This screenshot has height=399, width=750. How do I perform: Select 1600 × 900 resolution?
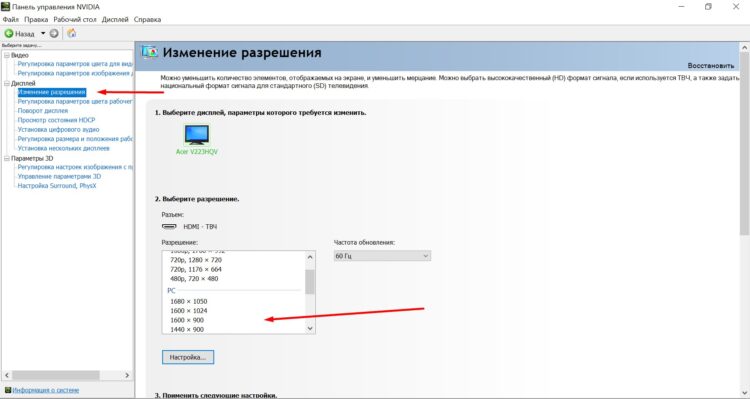(187, 320)
